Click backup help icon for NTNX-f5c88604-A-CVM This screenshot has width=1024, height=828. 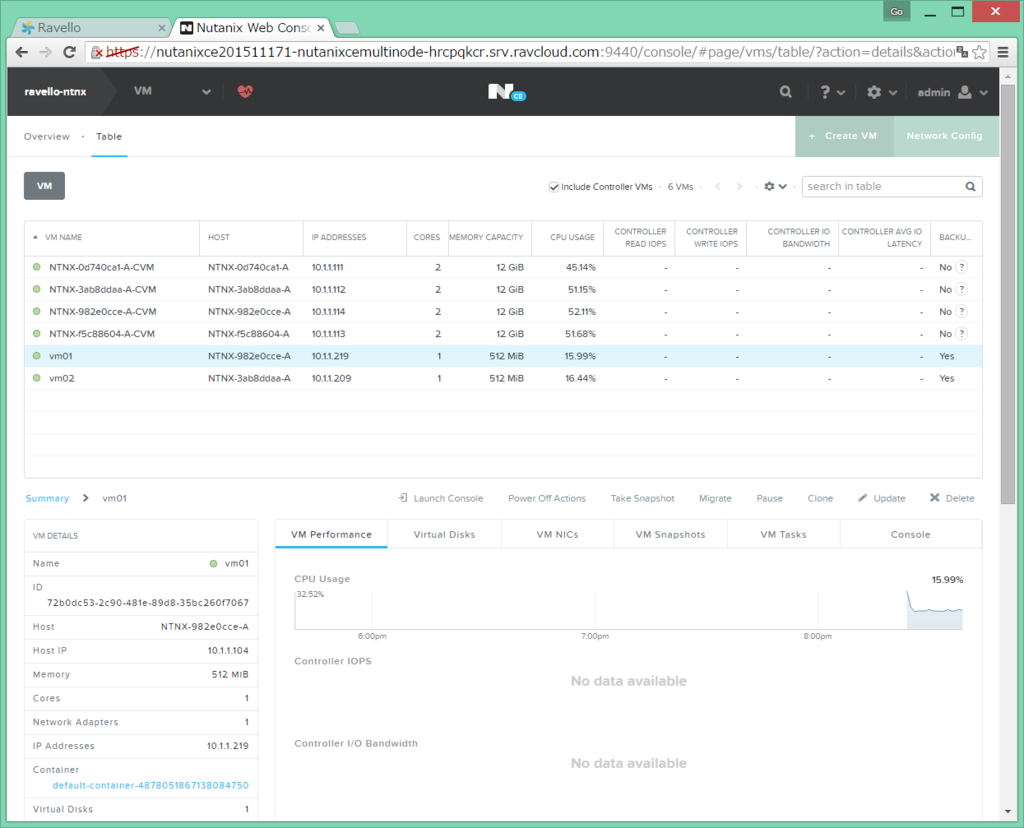(961, 334)
